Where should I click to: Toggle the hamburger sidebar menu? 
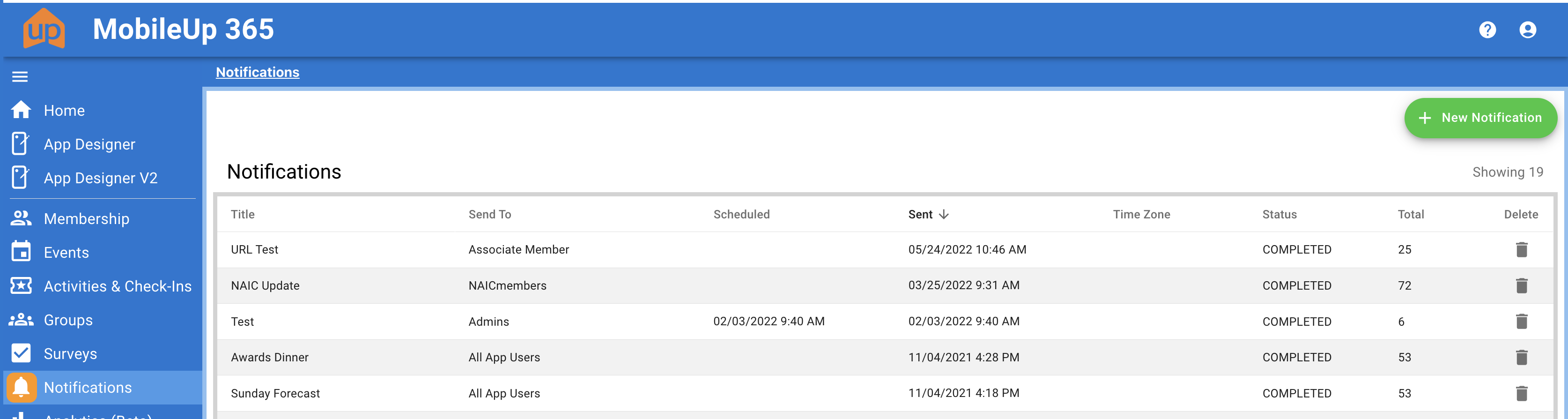[x=20, y=77]
